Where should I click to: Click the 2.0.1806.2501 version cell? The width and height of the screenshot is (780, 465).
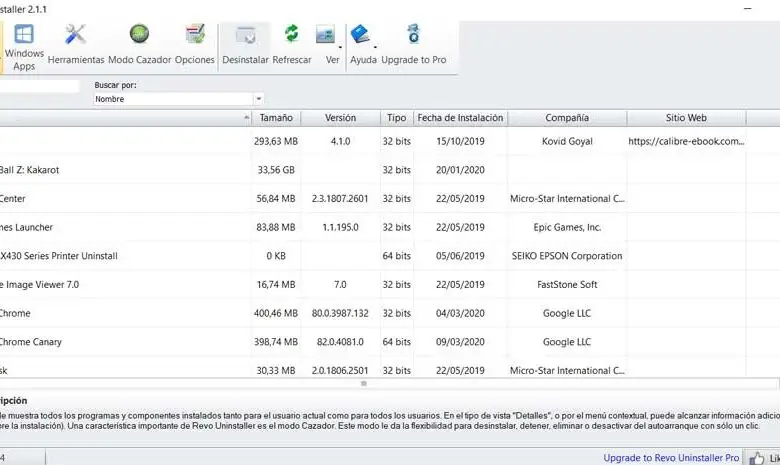(x=340, y=371)
